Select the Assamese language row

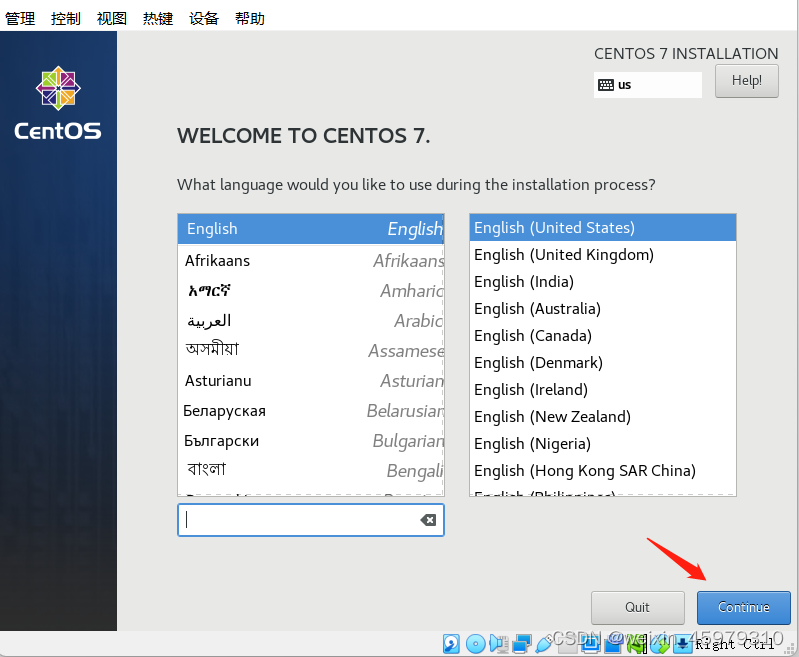click(x=311, y=351)
